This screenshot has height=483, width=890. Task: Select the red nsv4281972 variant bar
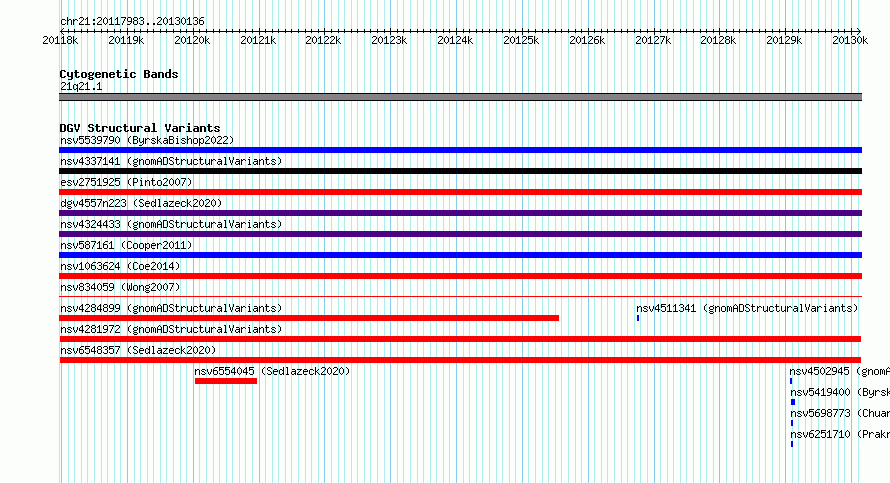point(460,339)
